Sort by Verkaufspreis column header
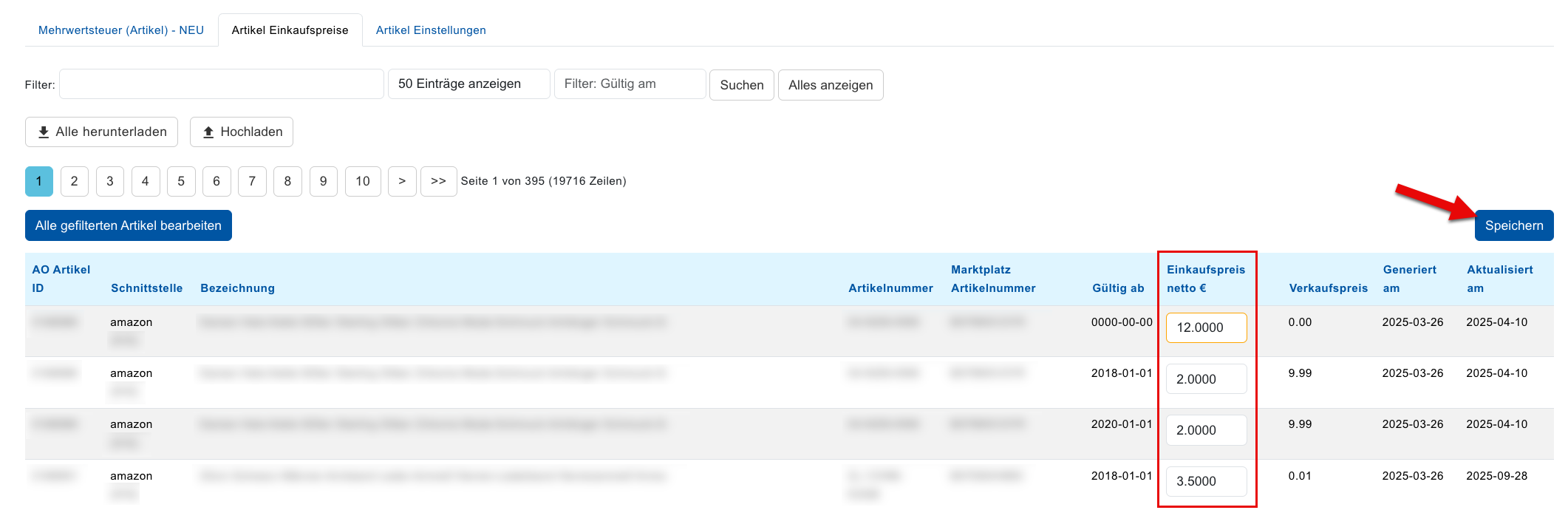Screen dimensions: 1568x510 (x=1329, y=288)
